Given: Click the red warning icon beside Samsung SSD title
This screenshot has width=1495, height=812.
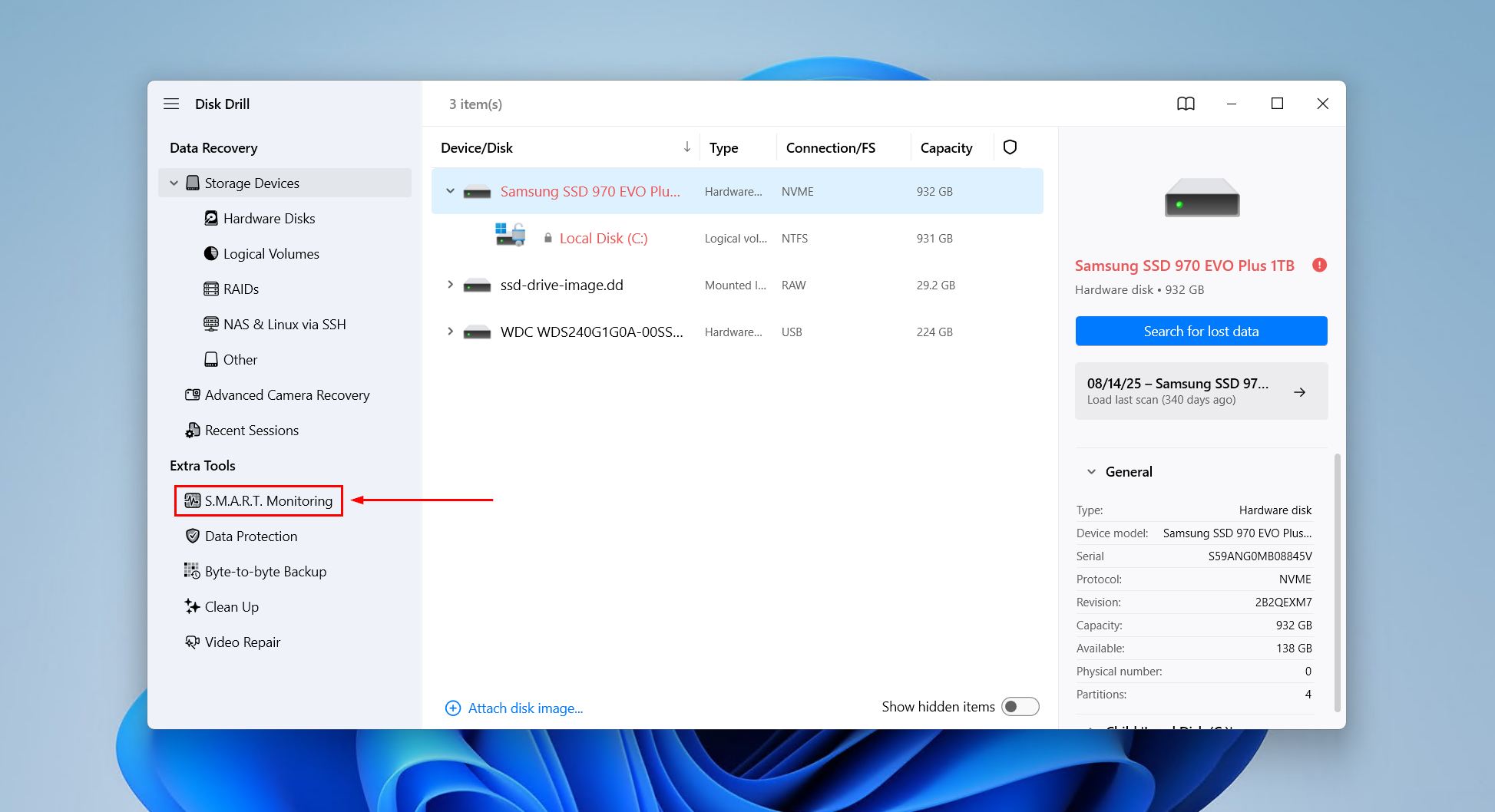Looking at the screenshot, I should 1320,265.
